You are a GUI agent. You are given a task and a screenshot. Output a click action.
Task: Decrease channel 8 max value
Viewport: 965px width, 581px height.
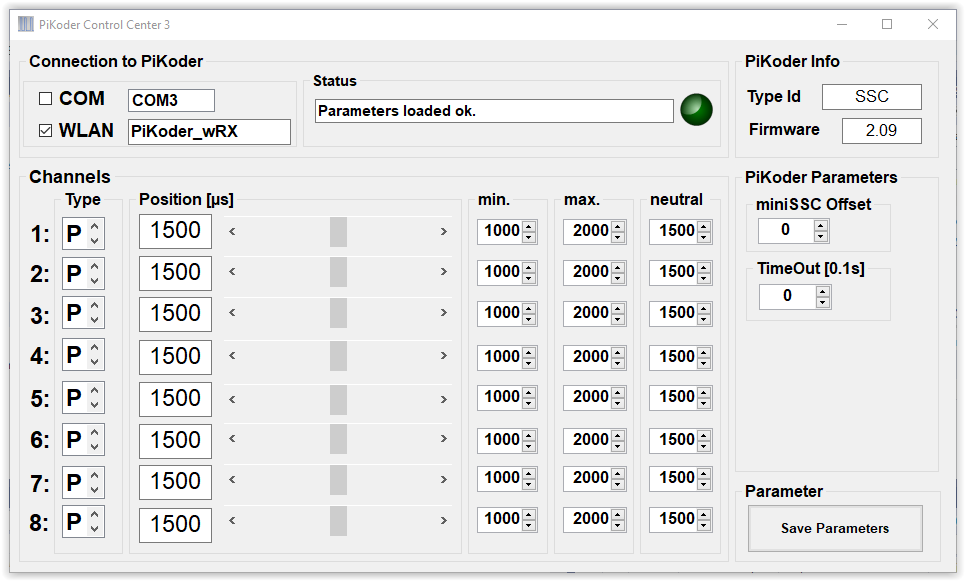[x=618, y=525]
